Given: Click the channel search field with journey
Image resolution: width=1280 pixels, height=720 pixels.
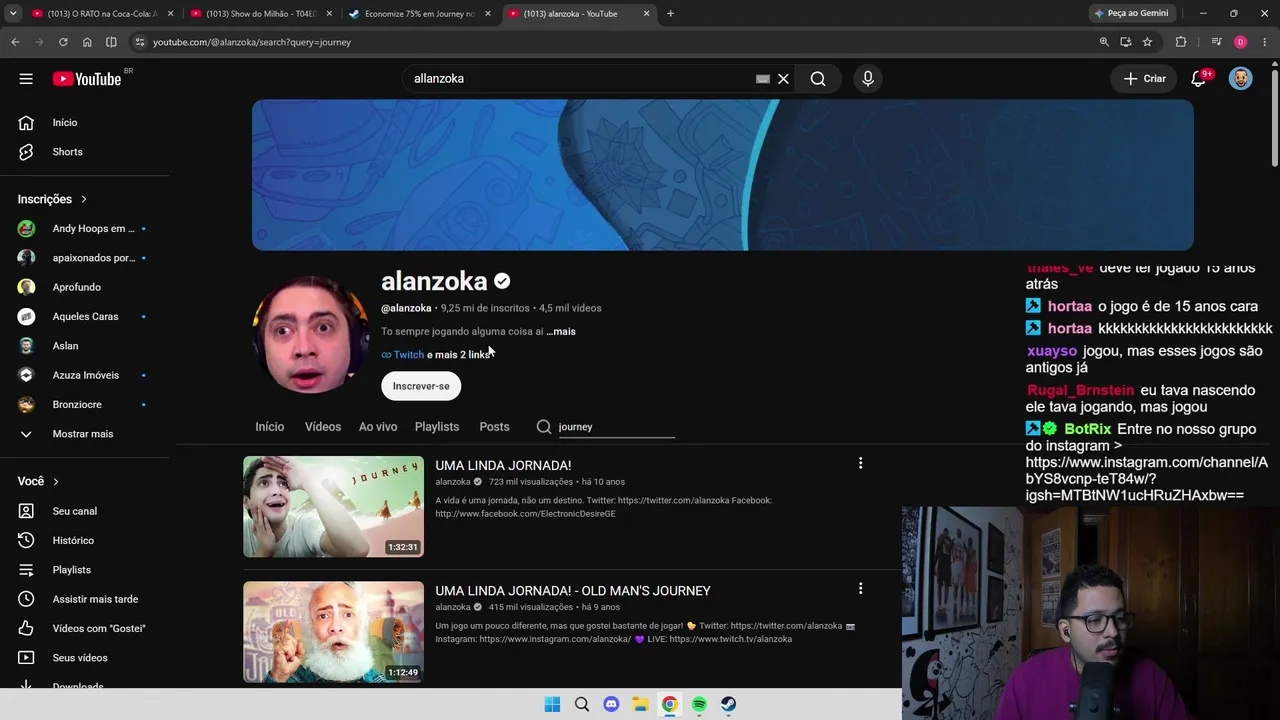Looking at the screenshot, I should 616,427.
